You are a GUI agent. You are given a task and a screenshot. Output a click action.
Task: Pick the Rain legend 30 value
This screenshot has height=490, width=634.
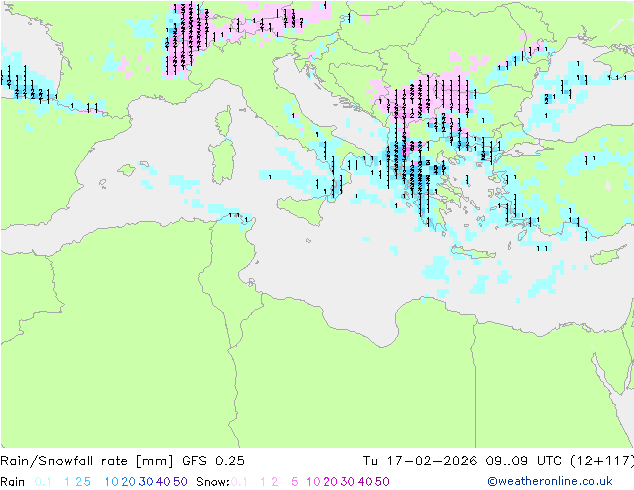coord(146,482)
